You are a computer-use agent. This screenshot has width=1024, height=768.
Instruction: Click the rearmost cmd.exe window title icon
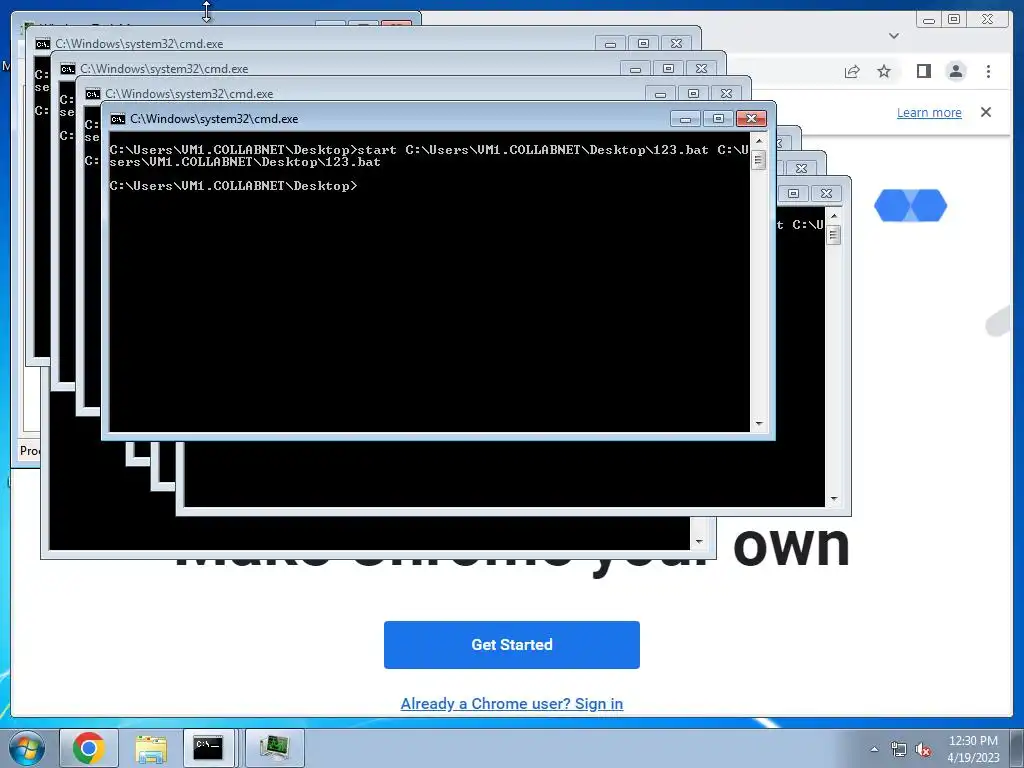[42, 44]
